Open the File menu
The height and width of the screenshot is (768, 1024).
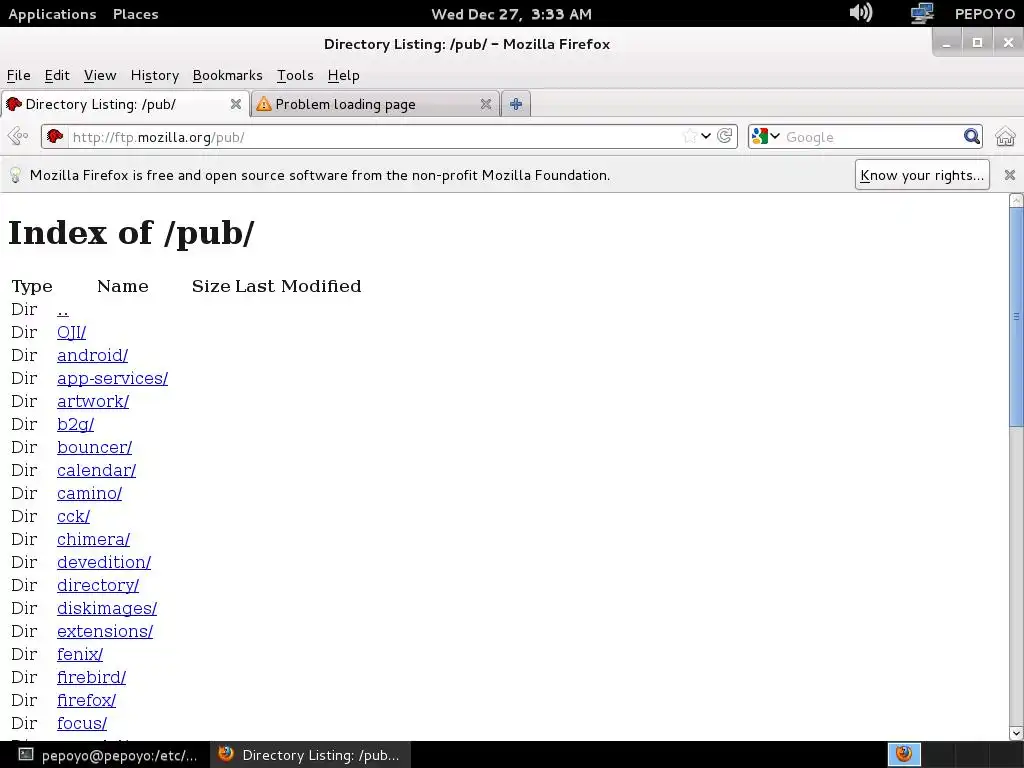[x=18, y=75]
